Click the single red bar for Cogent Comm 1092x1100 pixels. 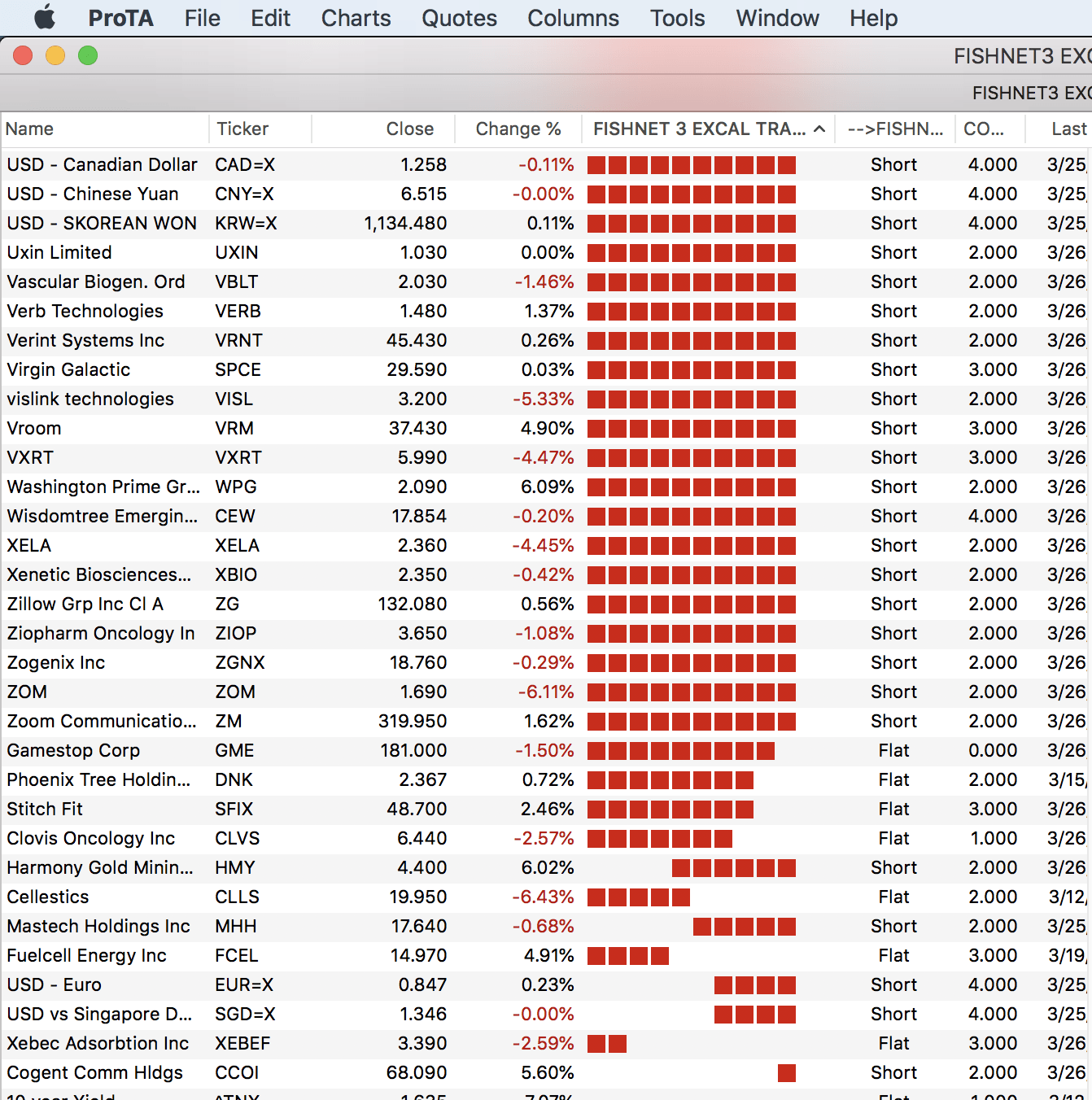coord(787,1072)
